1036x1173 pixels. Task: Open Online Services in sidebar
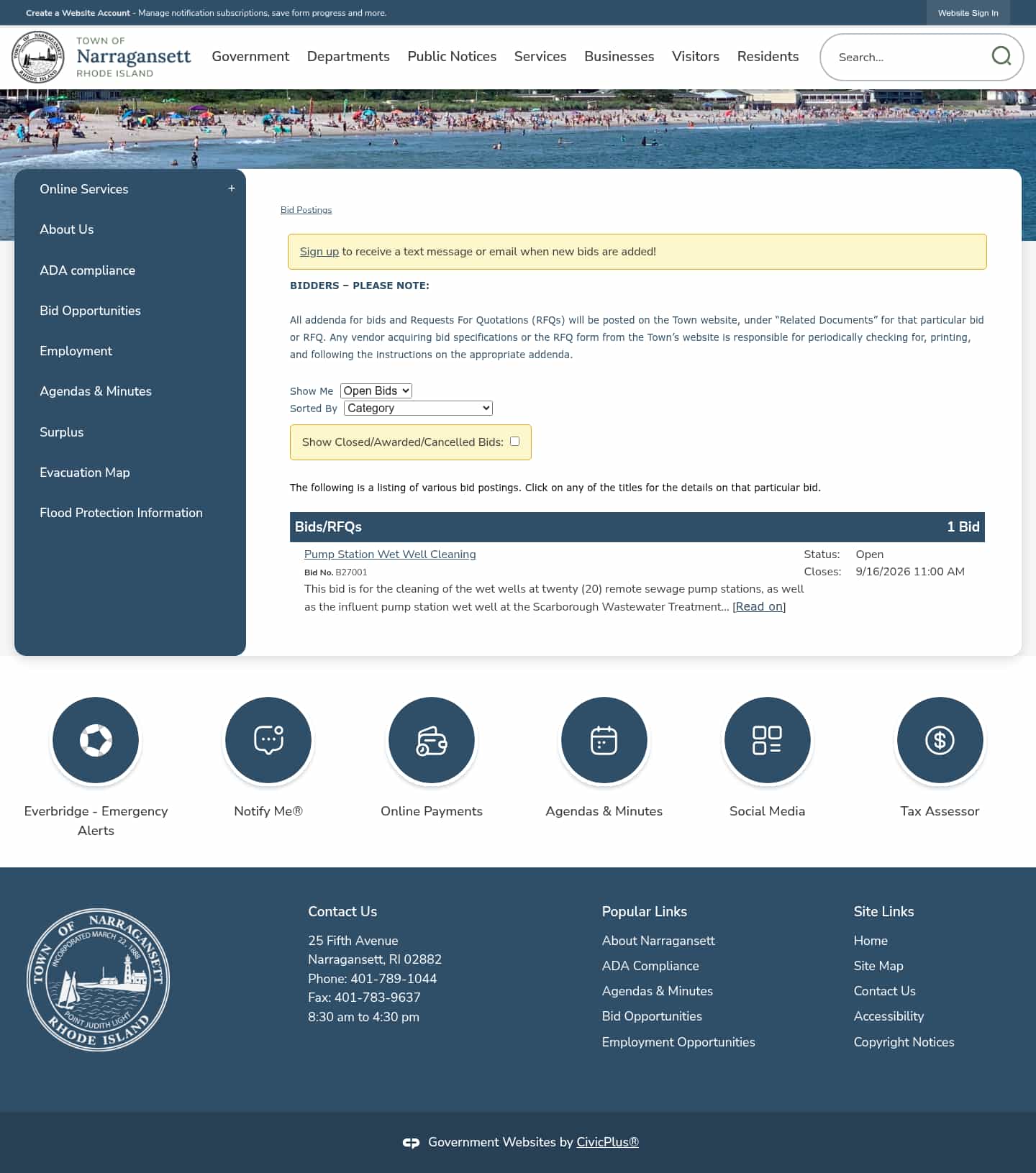84,189
